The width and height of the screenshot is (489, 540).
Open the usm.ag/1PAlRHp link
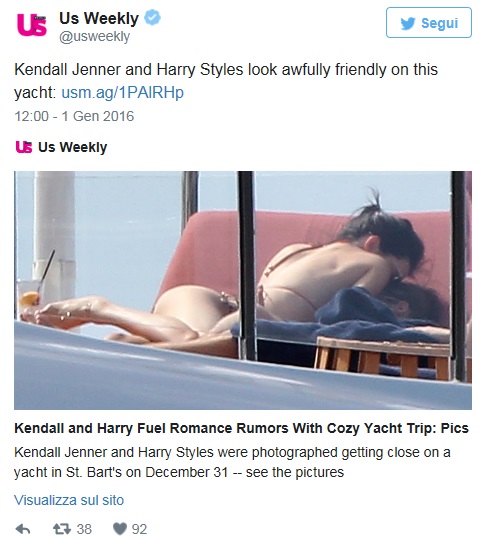click(123, 93)
